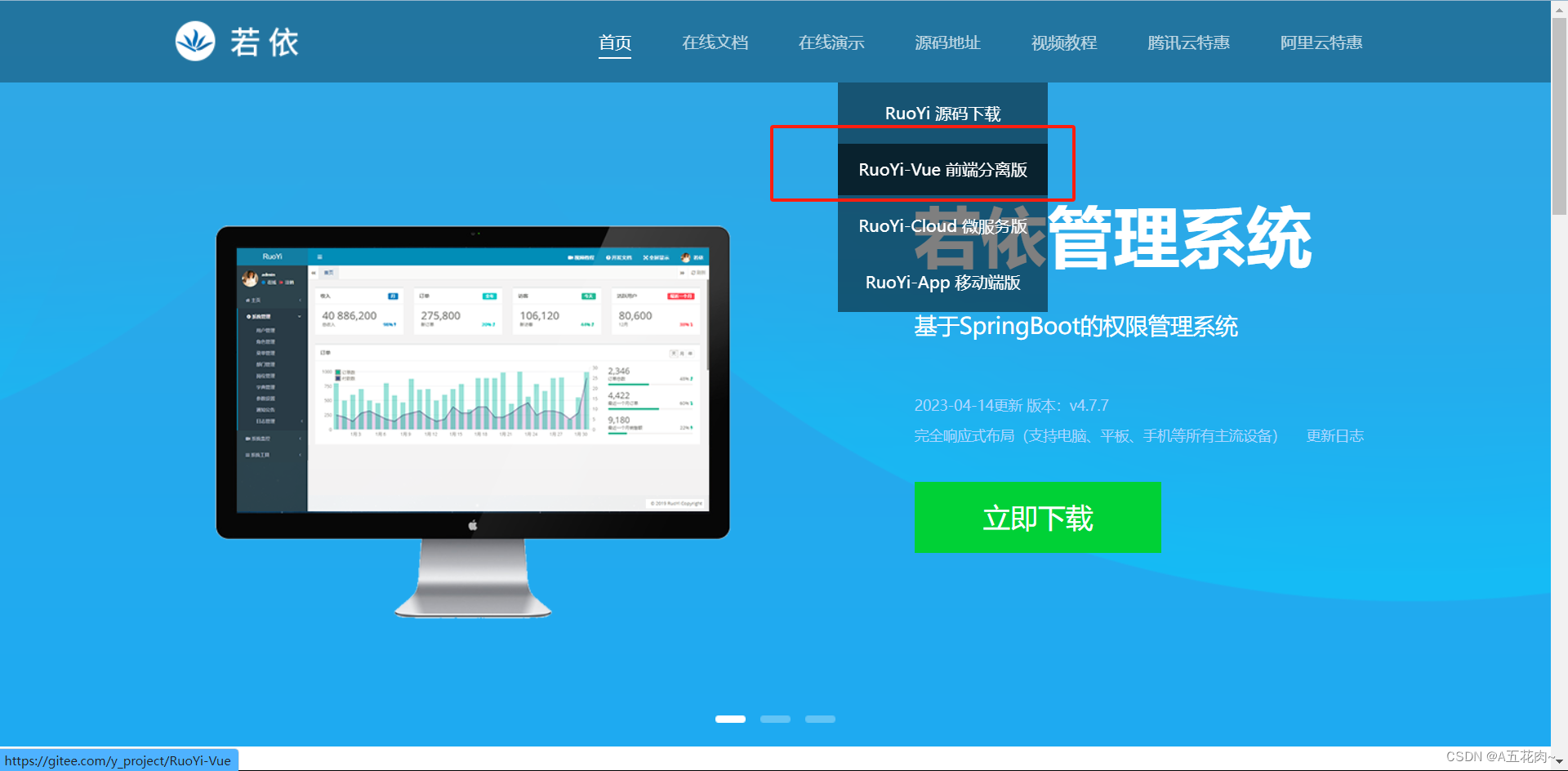Click the RuoYi lotus logo icon
This screenshot has width=1568, height=771.
tap(195, 41)
